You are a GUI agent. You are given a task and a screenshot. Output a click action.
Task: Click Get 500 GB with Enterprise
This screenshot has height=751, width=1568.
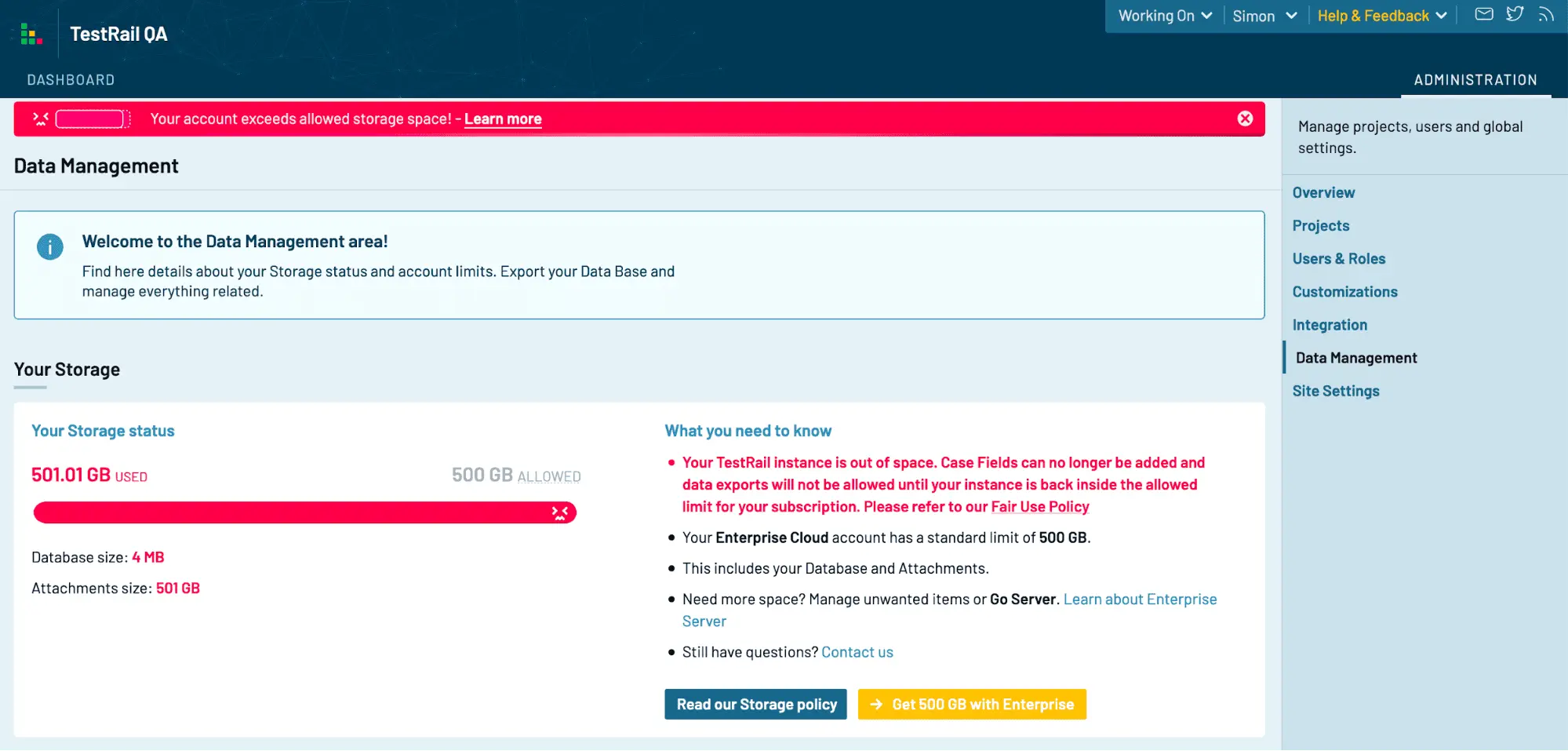click(972, 705)
